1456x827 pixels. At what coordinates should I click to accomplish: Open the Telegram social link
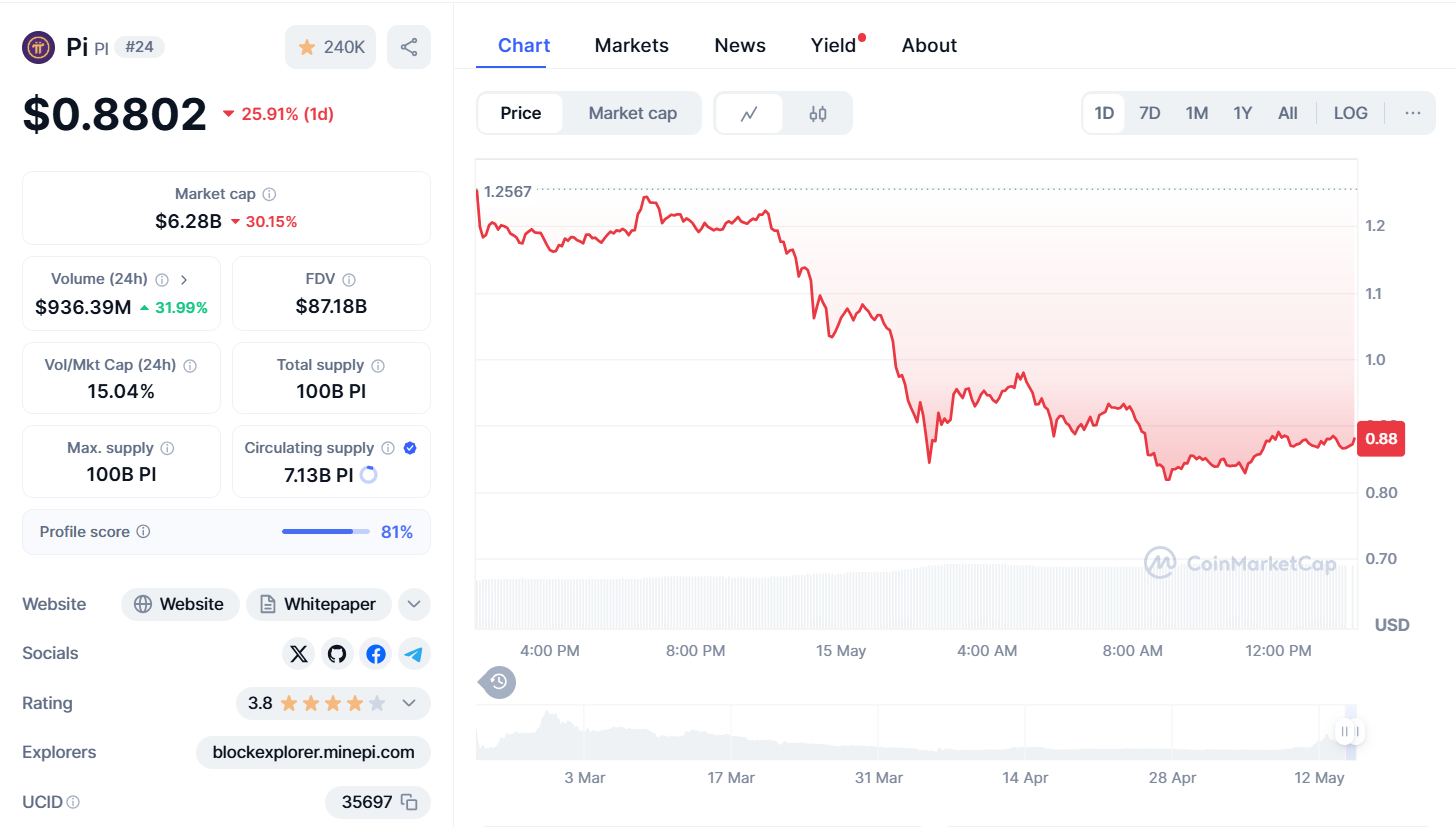pyautogui.click(x=414, y=654)
